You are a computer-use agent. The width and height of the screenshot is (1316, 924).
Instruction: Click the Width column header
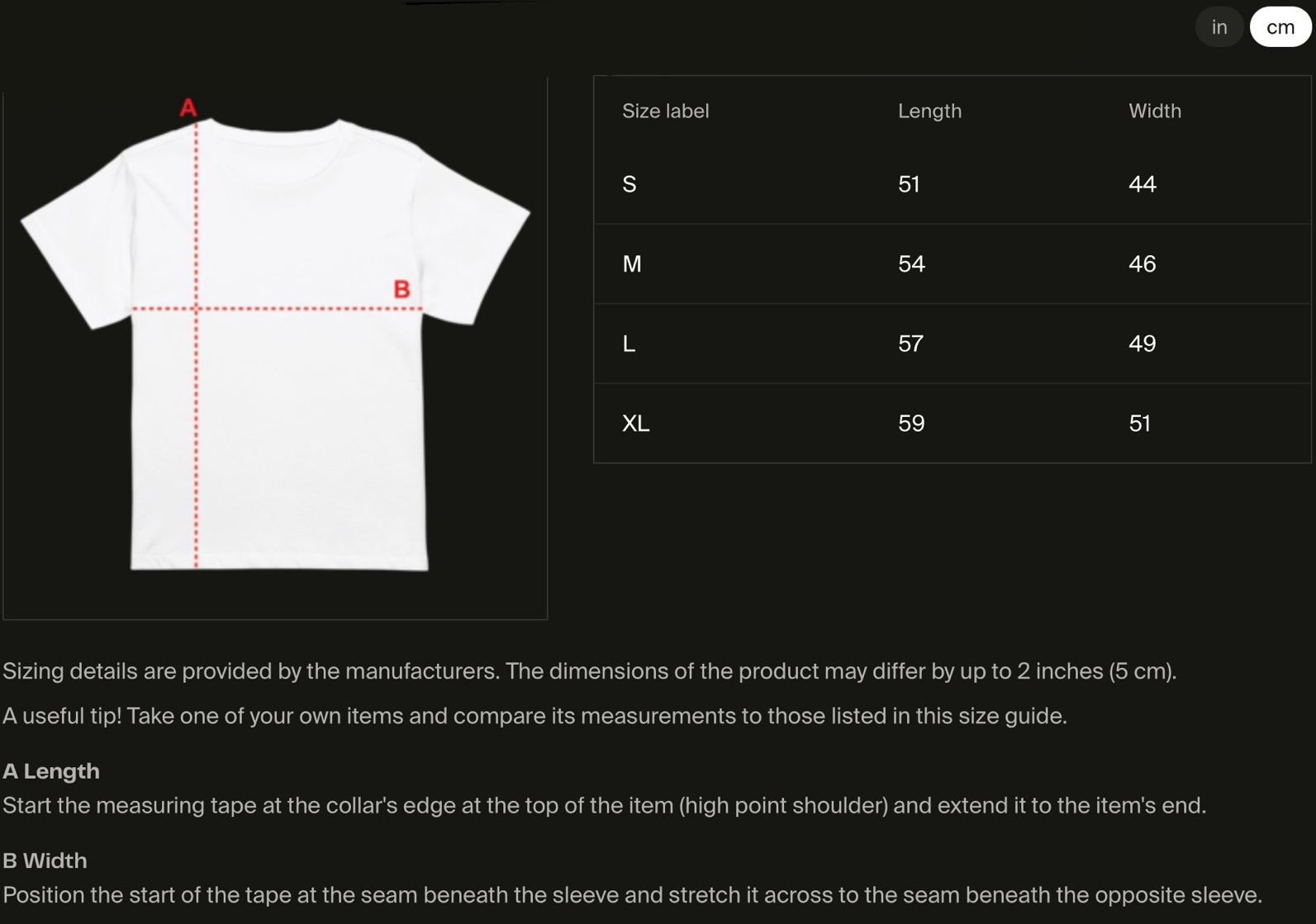[x=1154, y=111]
